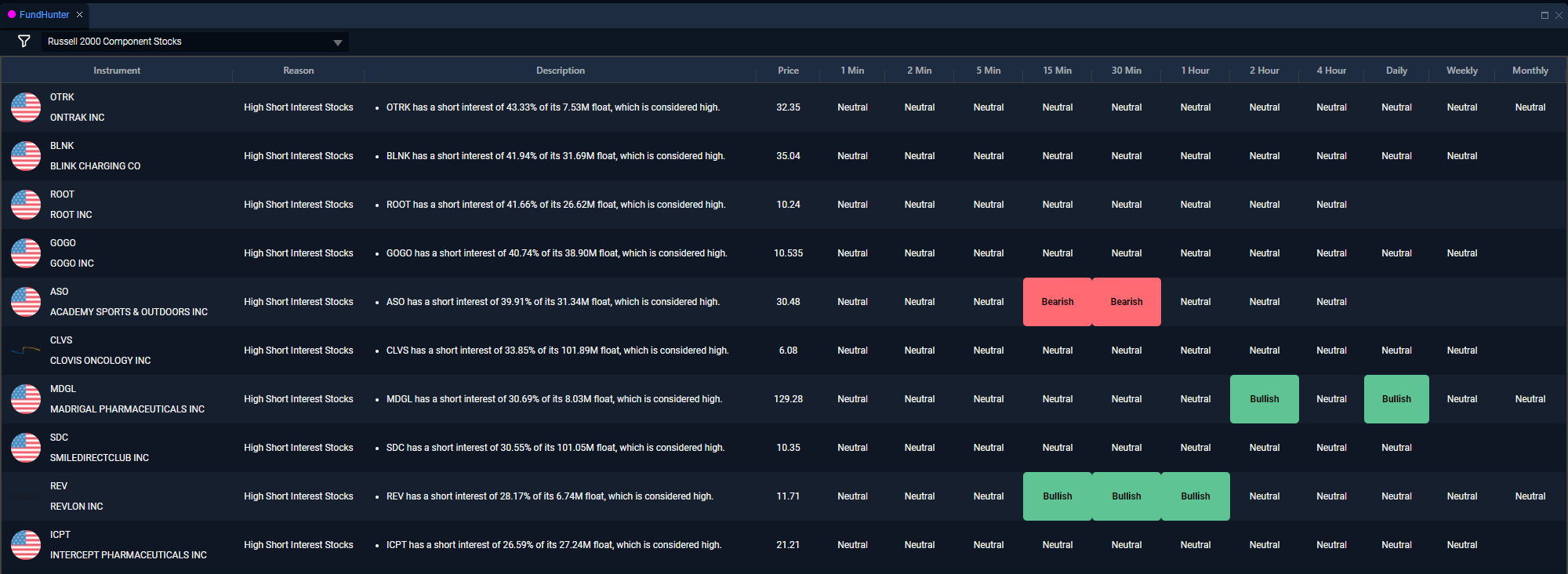1568x574 pixels.
Task: Click the filter funnel icon
Action: (x=24, y=41)
